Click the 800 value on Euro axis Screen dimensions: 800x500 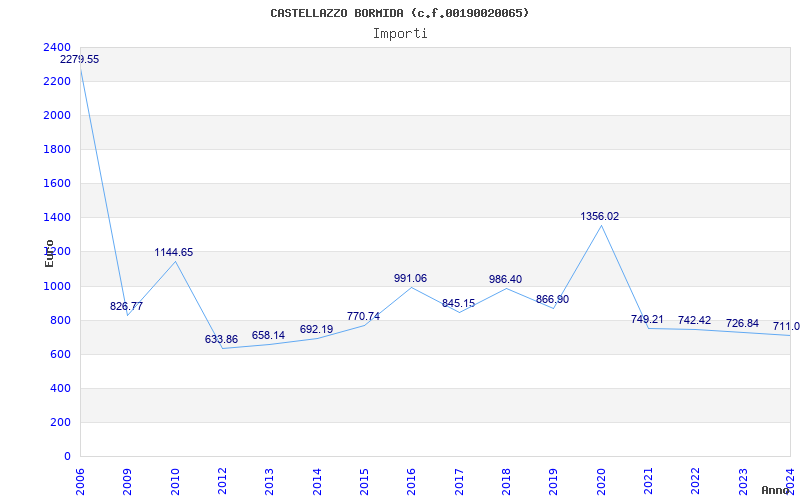61,320
